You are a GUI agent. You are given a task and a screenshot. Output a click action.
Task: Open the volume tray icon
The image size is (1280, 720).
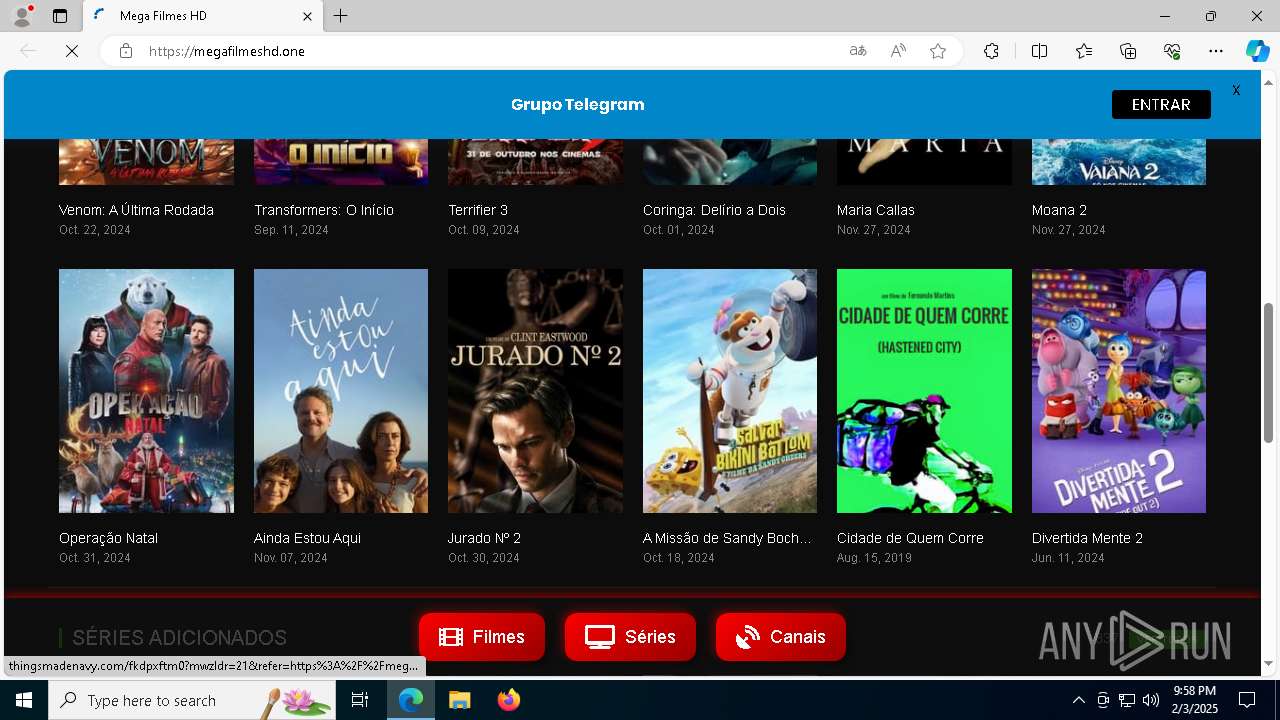click(x=1151, y=700)
